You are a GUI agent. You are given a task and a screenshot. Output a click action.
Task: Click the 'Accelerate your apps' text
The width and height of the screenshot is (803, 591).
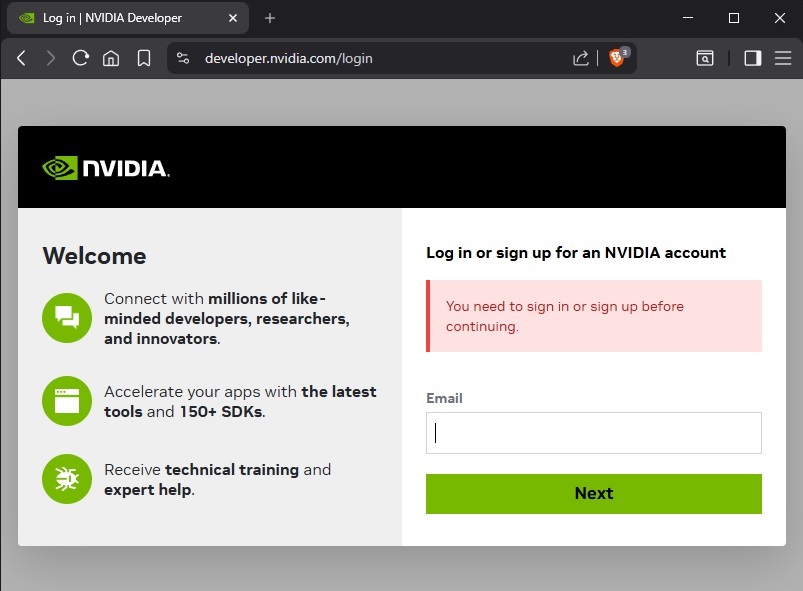pos(240,402)
